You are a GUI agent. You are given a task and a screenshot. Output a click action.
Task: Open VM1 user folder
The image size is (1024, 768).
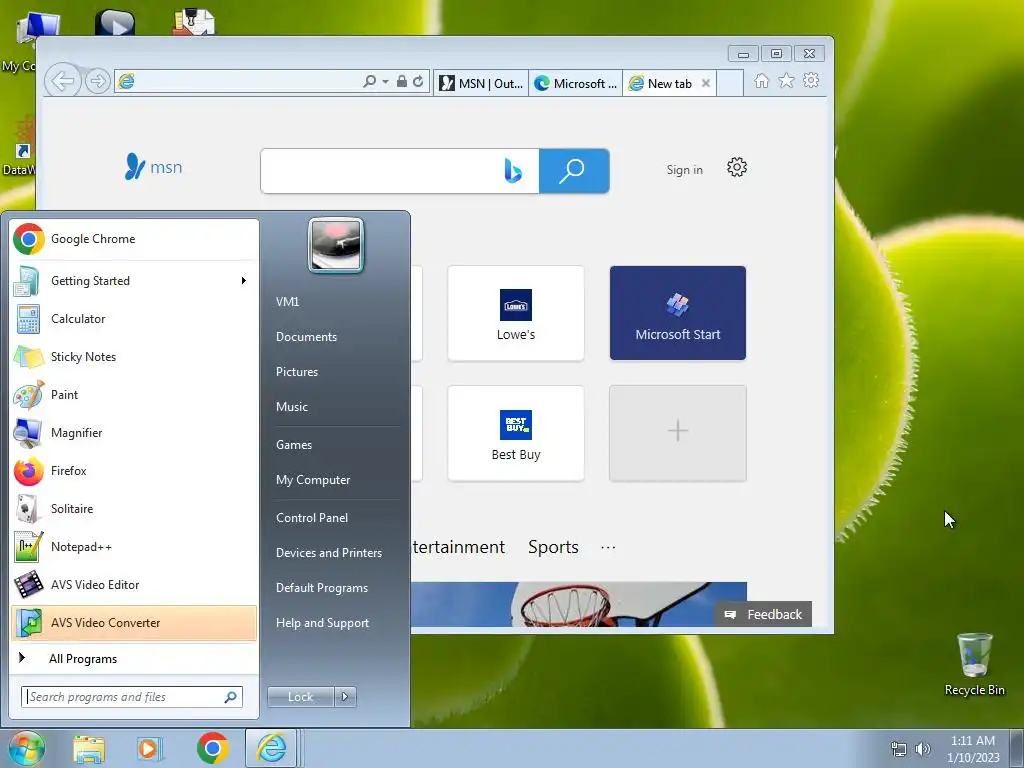[x=287, y=302]
